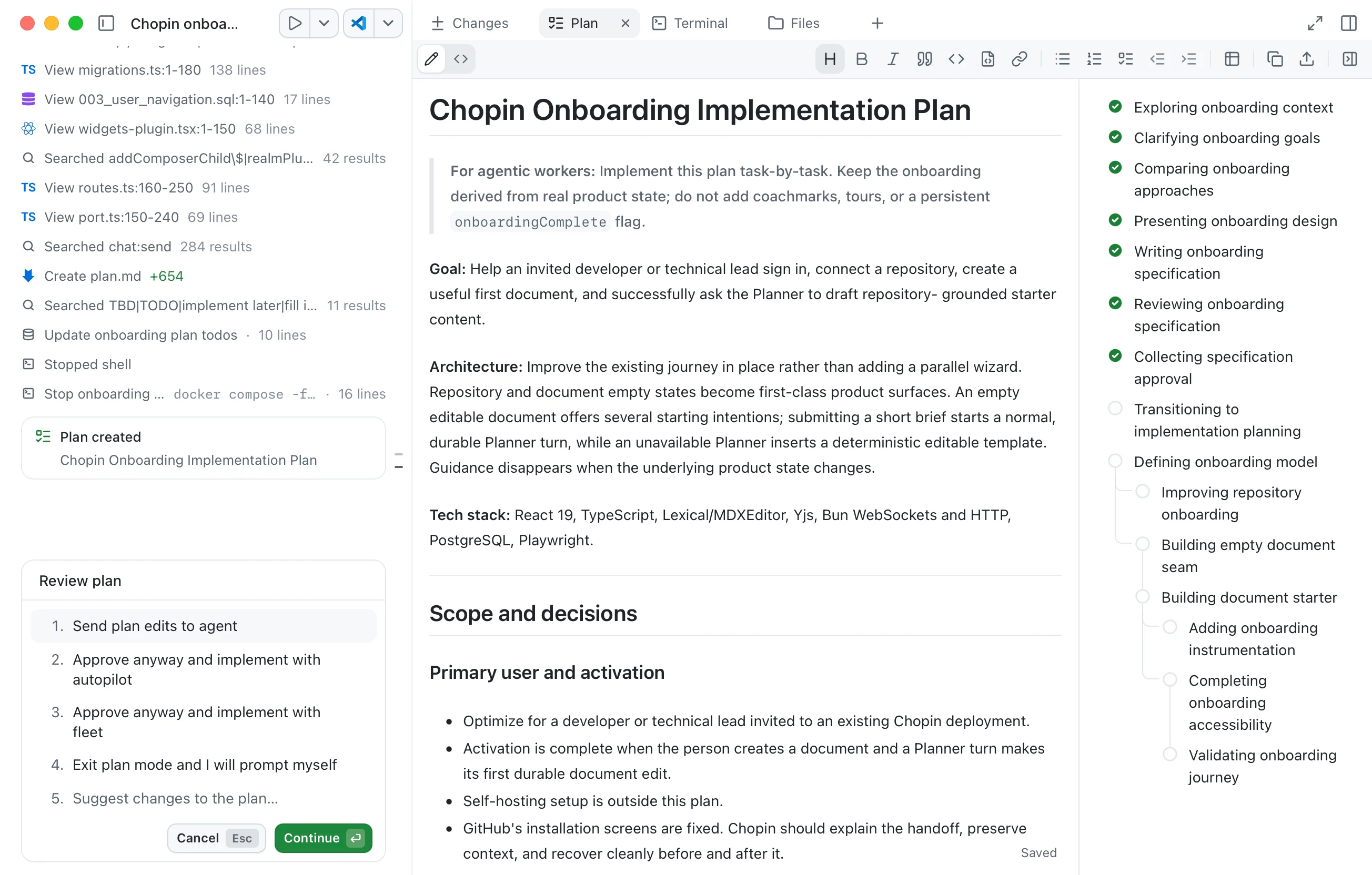
Task: Select 'Approve anyway and implement with autopilot'
Action: pyautogui.click(x=204, y=669)
